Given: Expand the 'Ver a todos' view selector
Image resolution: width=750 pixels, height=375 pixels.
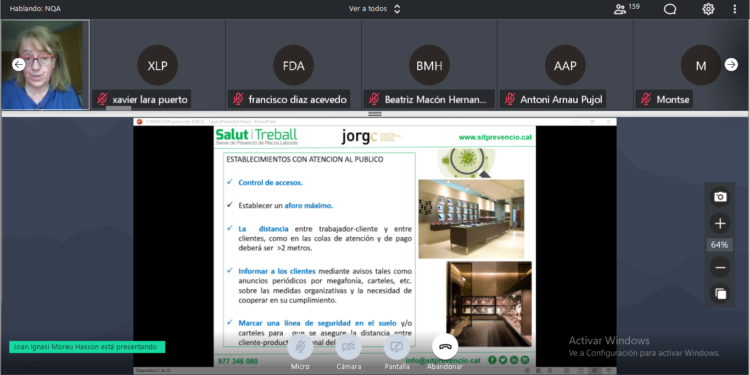Looking at the screenshot, I should tap(375, 9).
